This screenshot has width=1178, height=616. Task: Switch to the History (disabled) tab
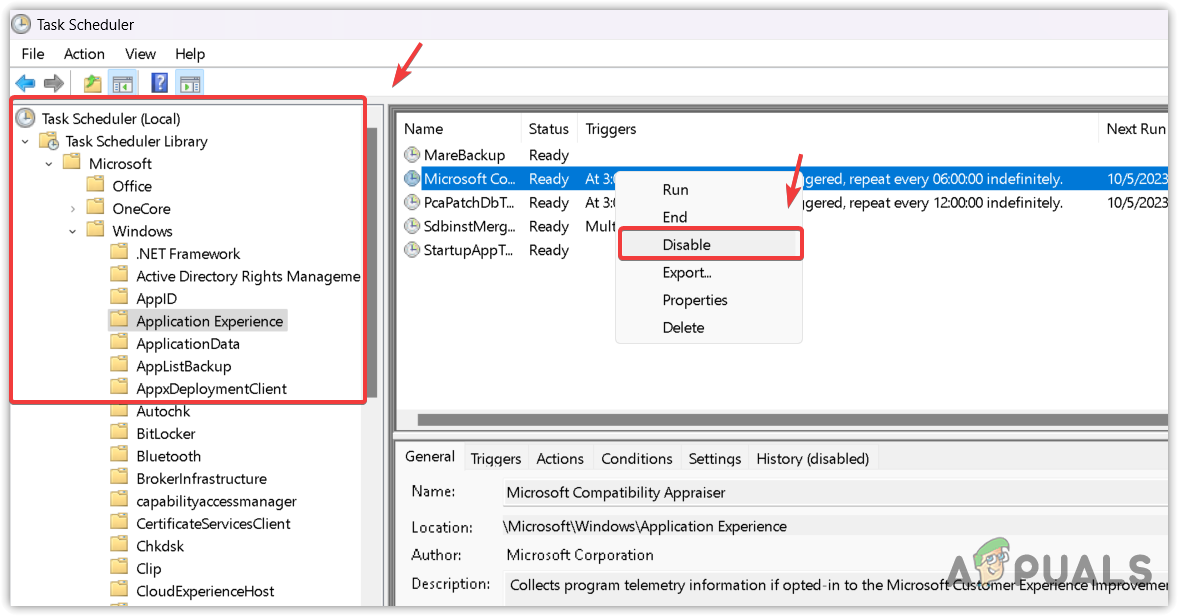tap(812, 459)
